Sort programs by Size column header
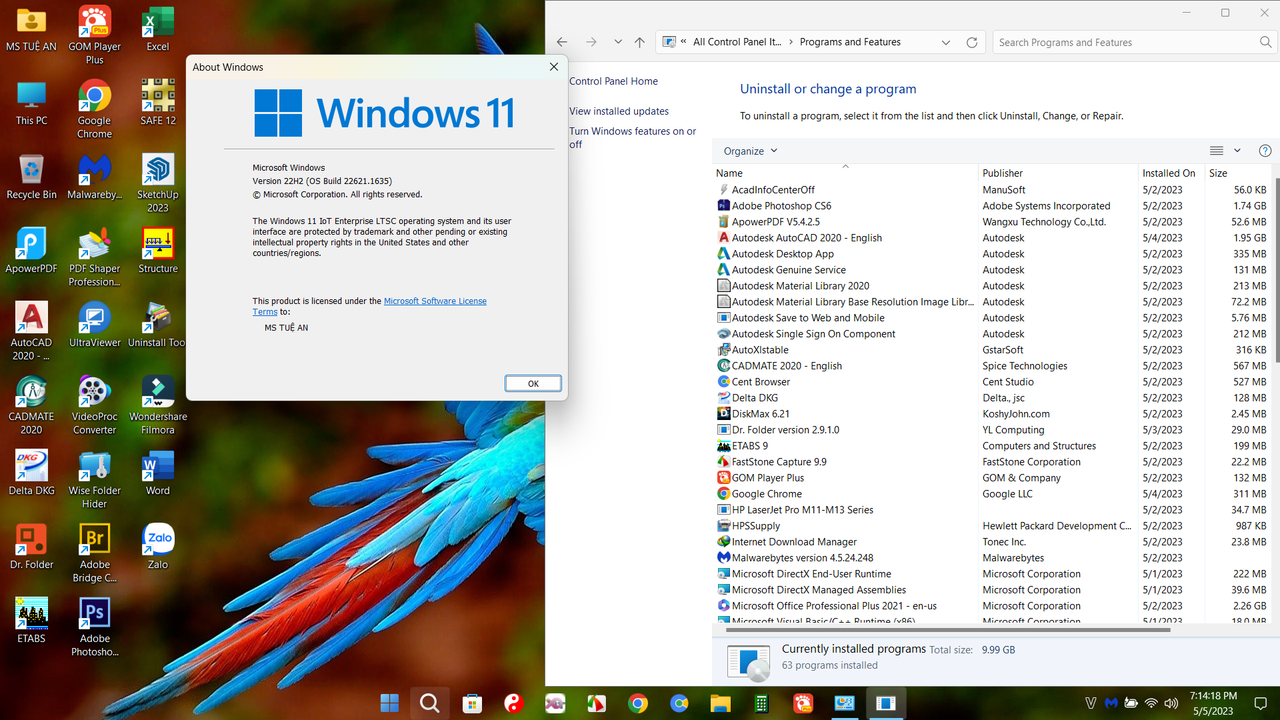Viewport: 1280px width, 720px height. point(1236,173)
